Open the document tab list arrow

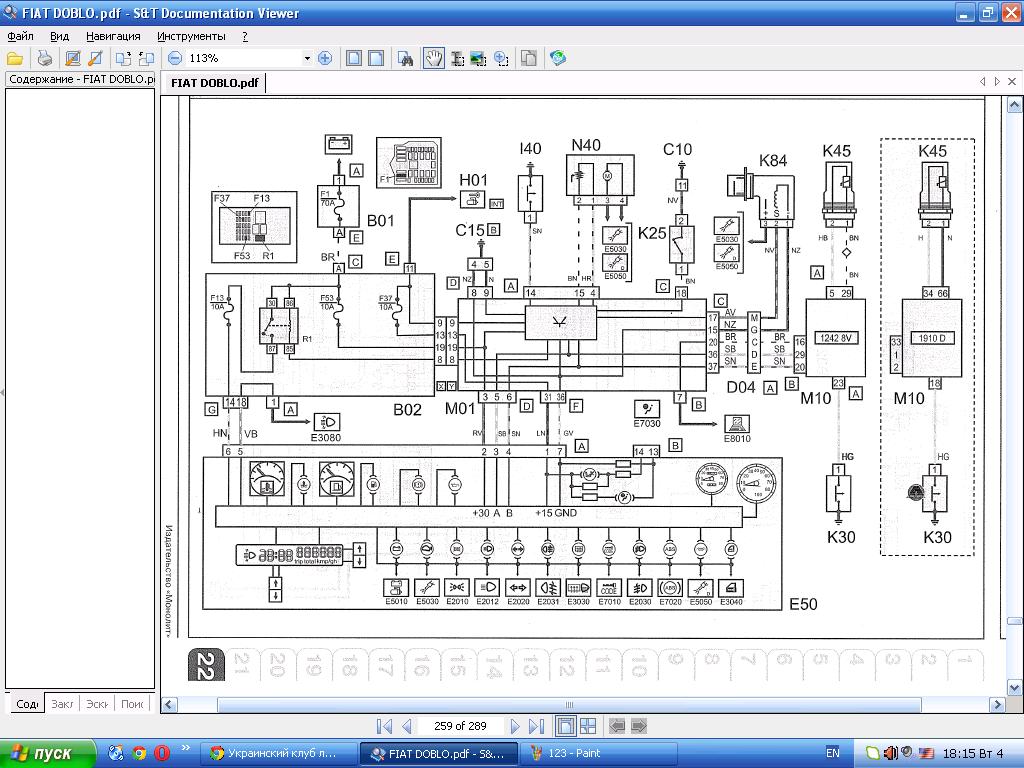[997, 82]
